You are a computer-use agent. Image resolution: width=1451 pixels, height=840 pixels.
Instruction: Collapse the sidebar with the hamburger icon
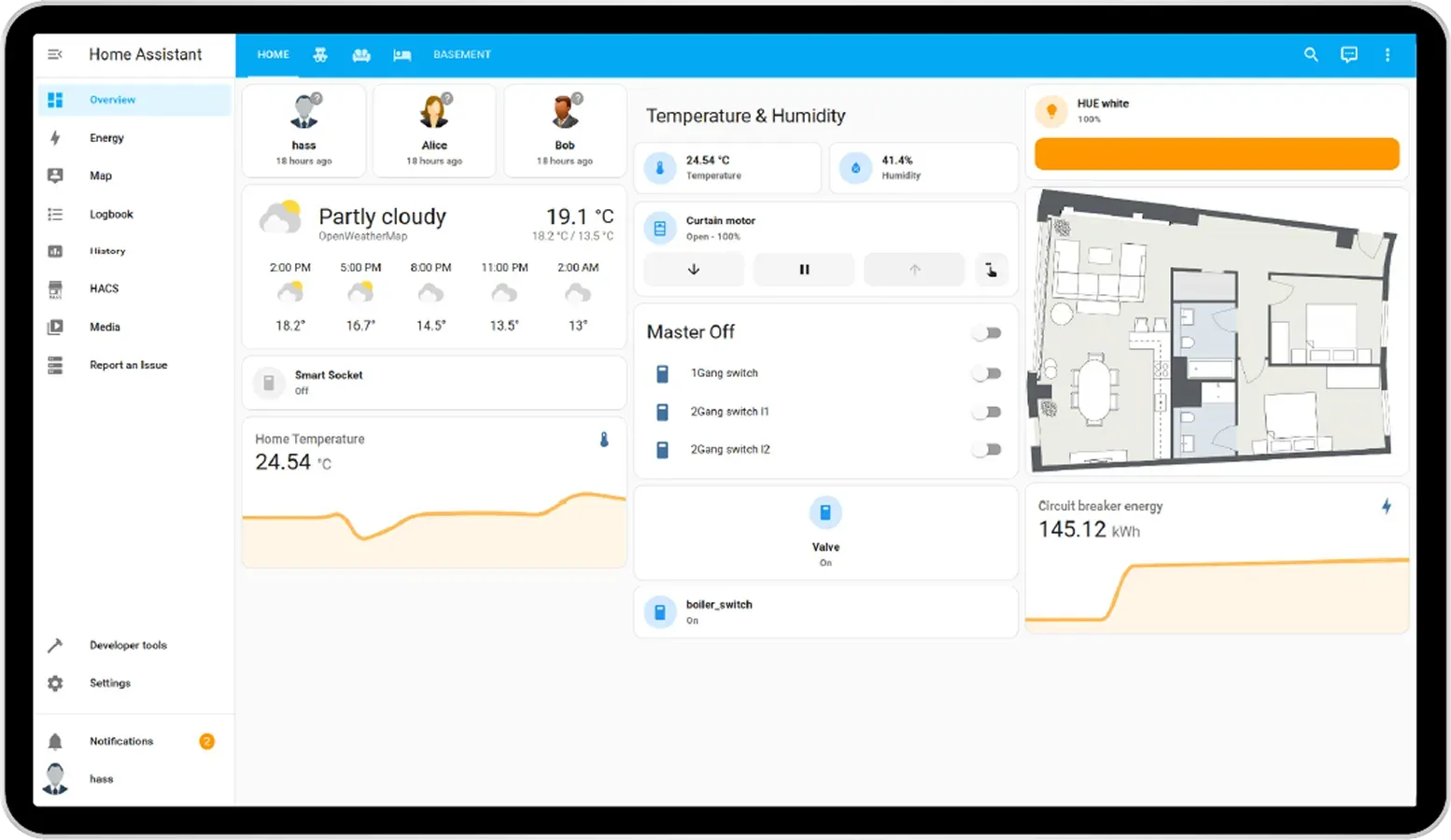click(55, 54)
